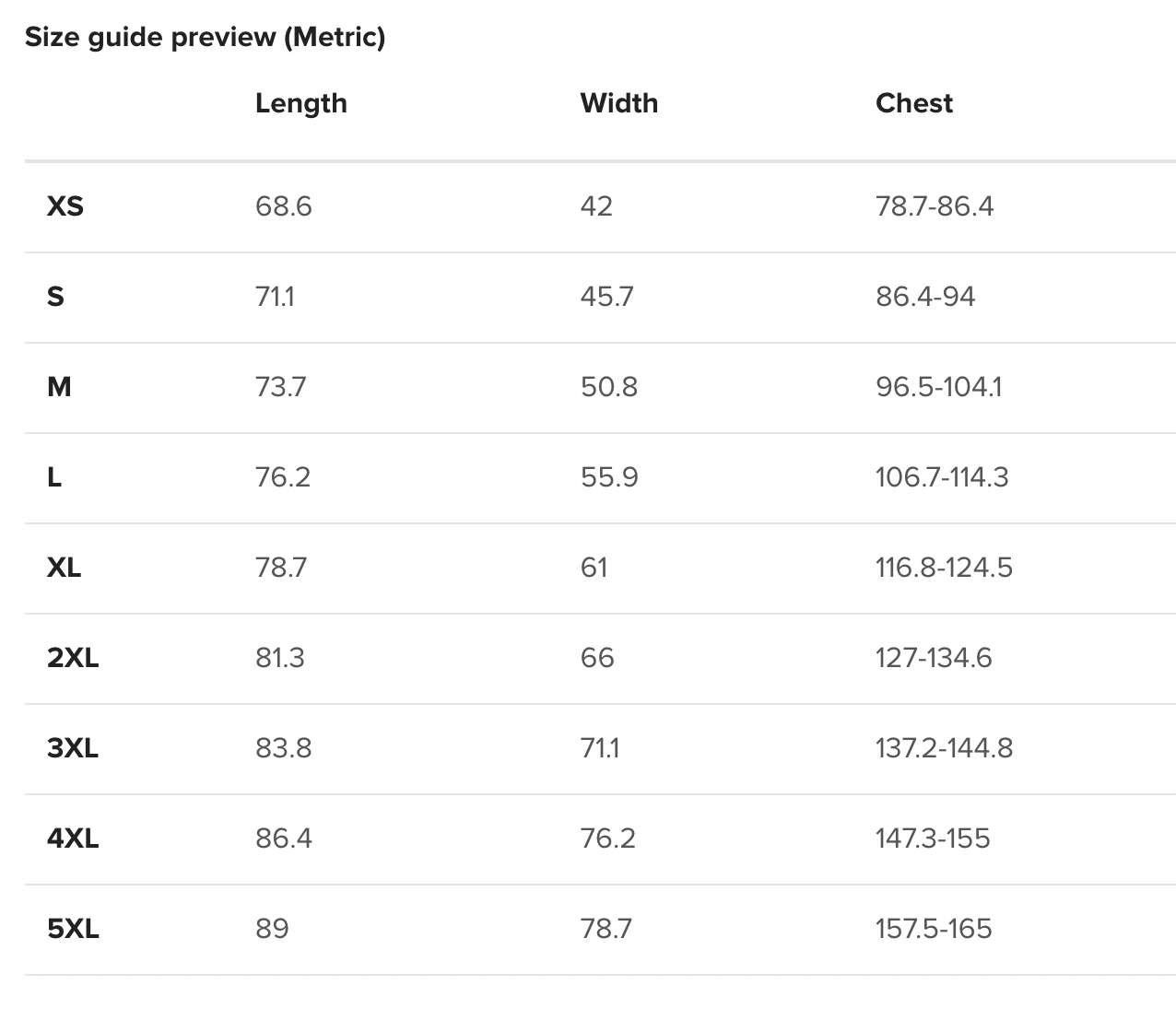Screen dimensions: 1176x1032
Task: Select the 2XL size row label
Action: coord(73,658)
